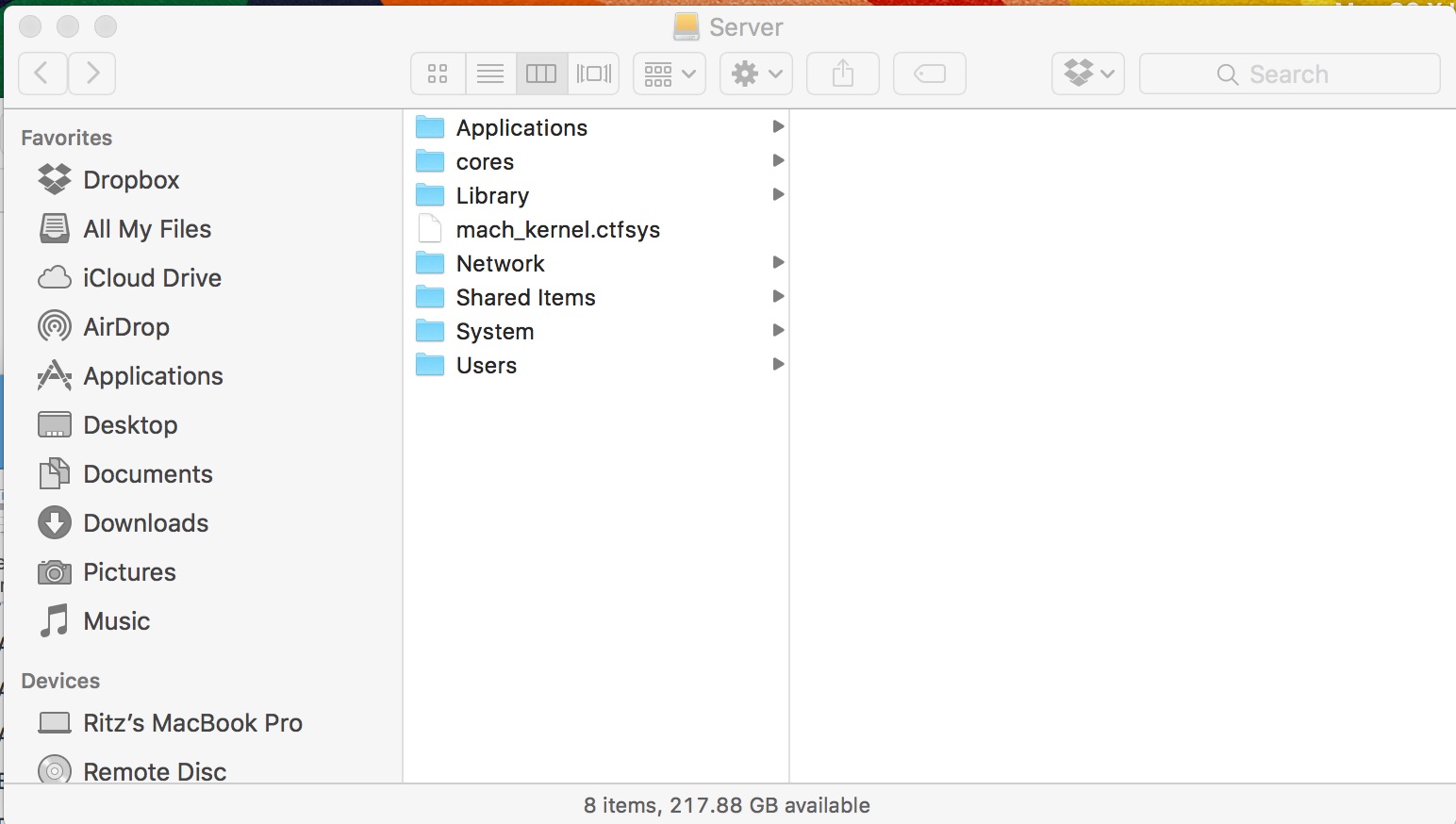Select Remote Disc device

pos(132,772)
